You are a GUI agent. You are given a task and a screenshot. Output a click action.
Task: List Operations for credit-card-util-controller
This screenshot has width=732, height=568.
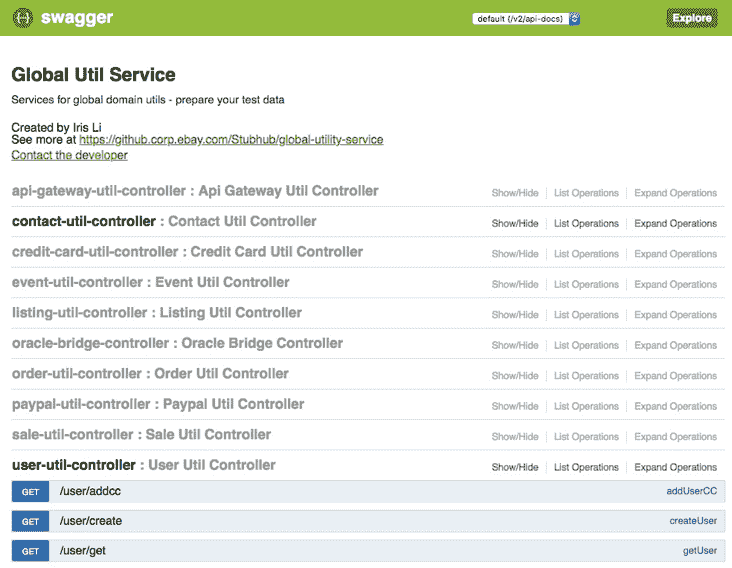pyautogui.click(x=586, y=254)
